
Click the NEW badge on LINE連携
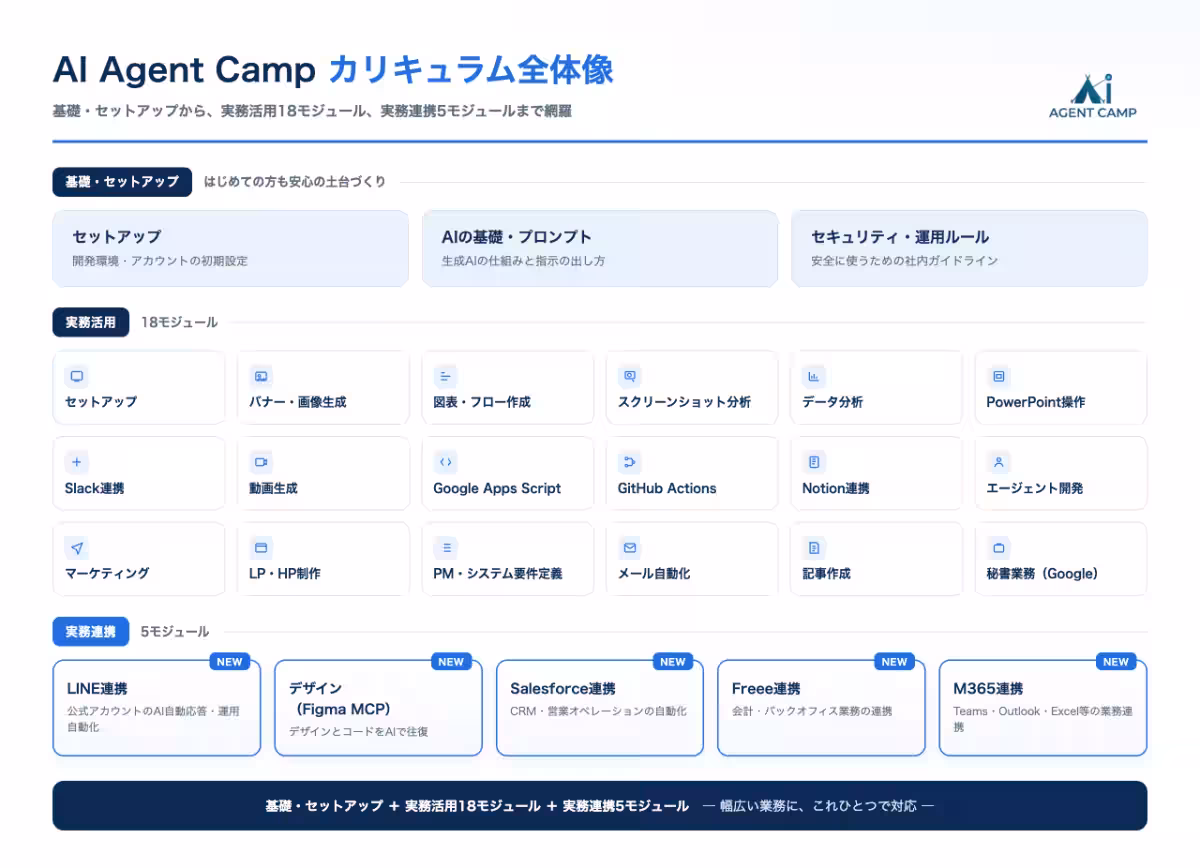click(x=230, y=662)
